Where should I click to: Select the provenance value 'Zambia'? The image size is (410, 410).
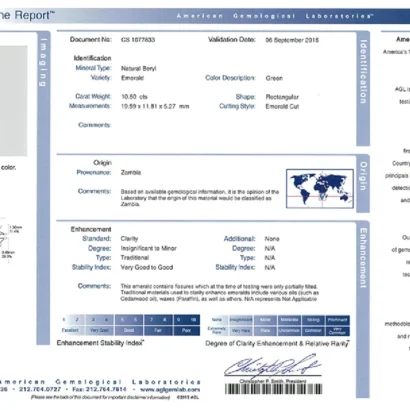pos(131,173)
